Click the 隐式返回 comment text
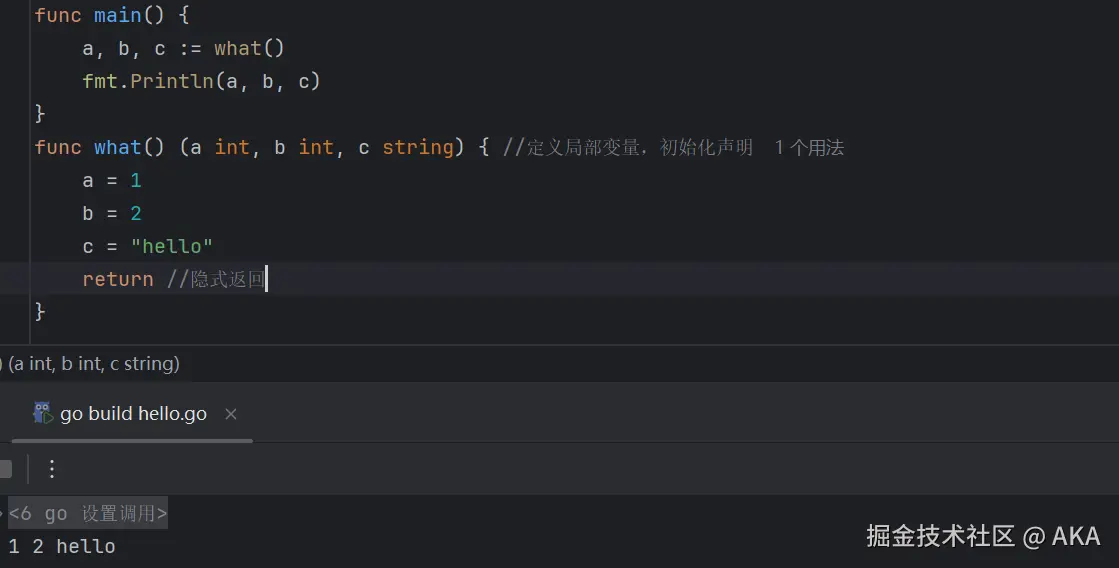The width and height of the screenshot is (1119, 568). pyautogui.click(x=227, y=280)
